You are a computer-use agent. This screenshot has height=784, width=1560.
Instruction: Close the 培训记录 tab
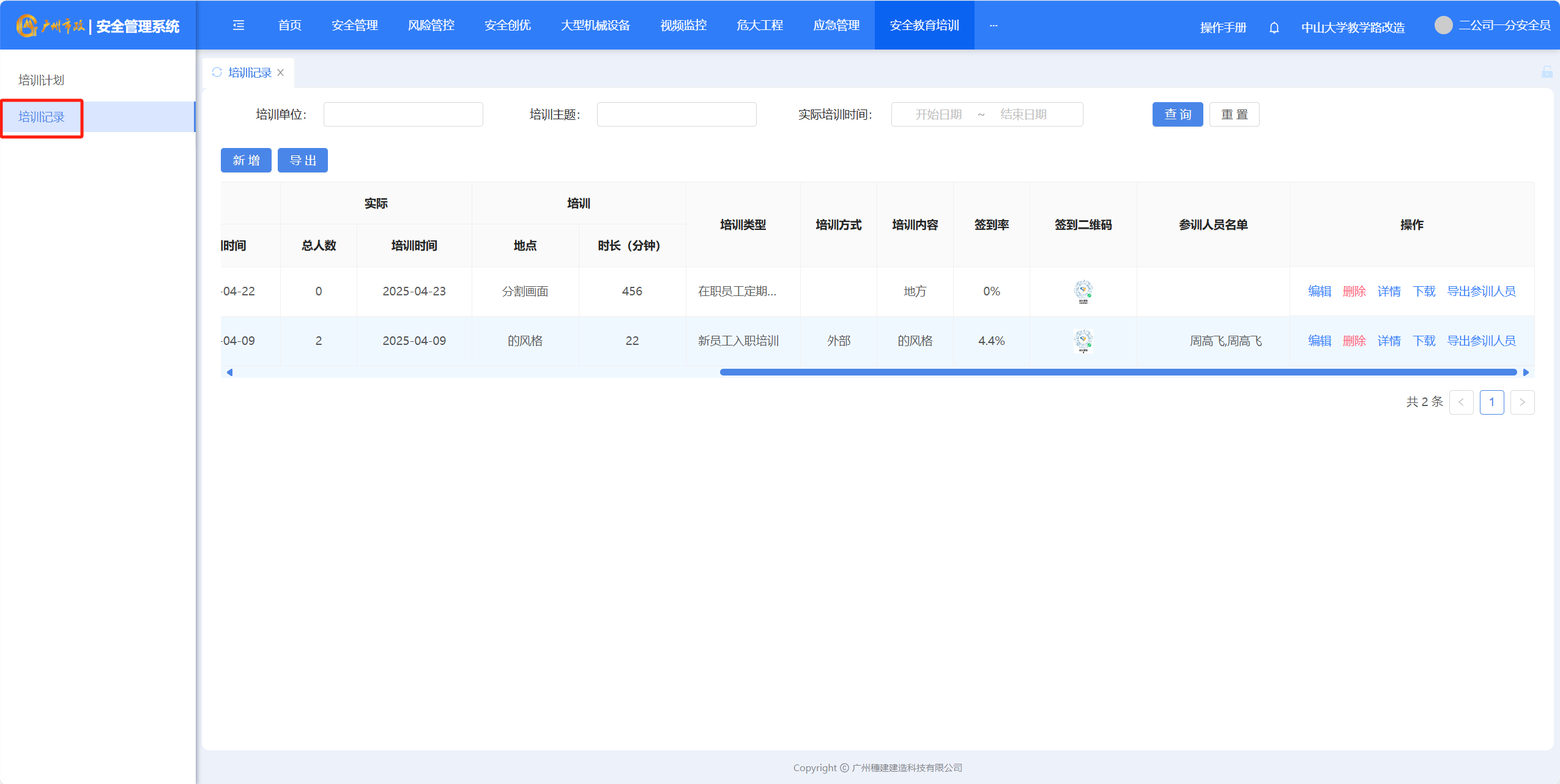[281, 72]
